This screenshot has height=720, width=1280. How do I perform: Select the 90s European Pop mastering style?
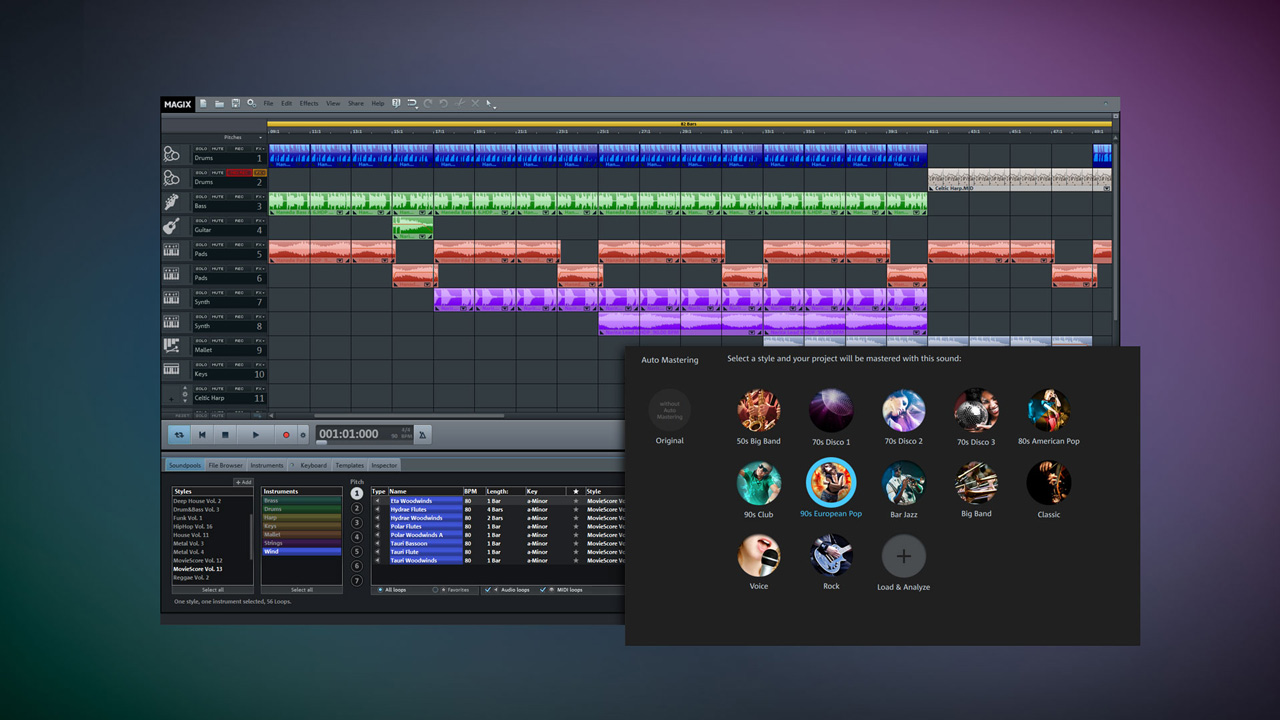831,481
